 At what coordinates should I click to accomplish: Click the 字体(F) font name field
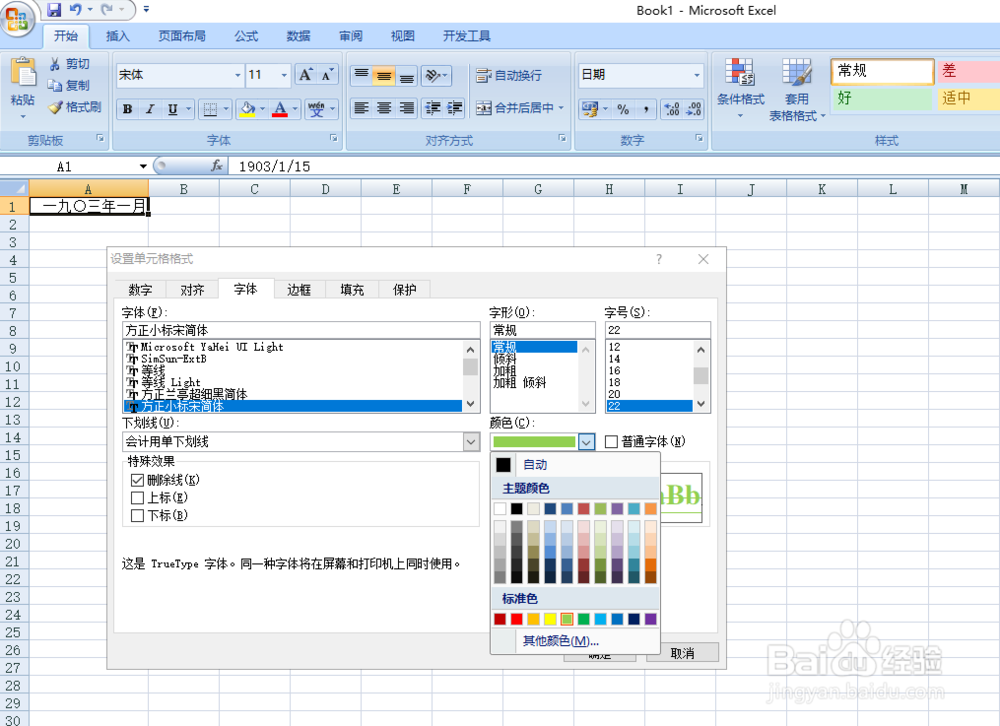[300, 330]
